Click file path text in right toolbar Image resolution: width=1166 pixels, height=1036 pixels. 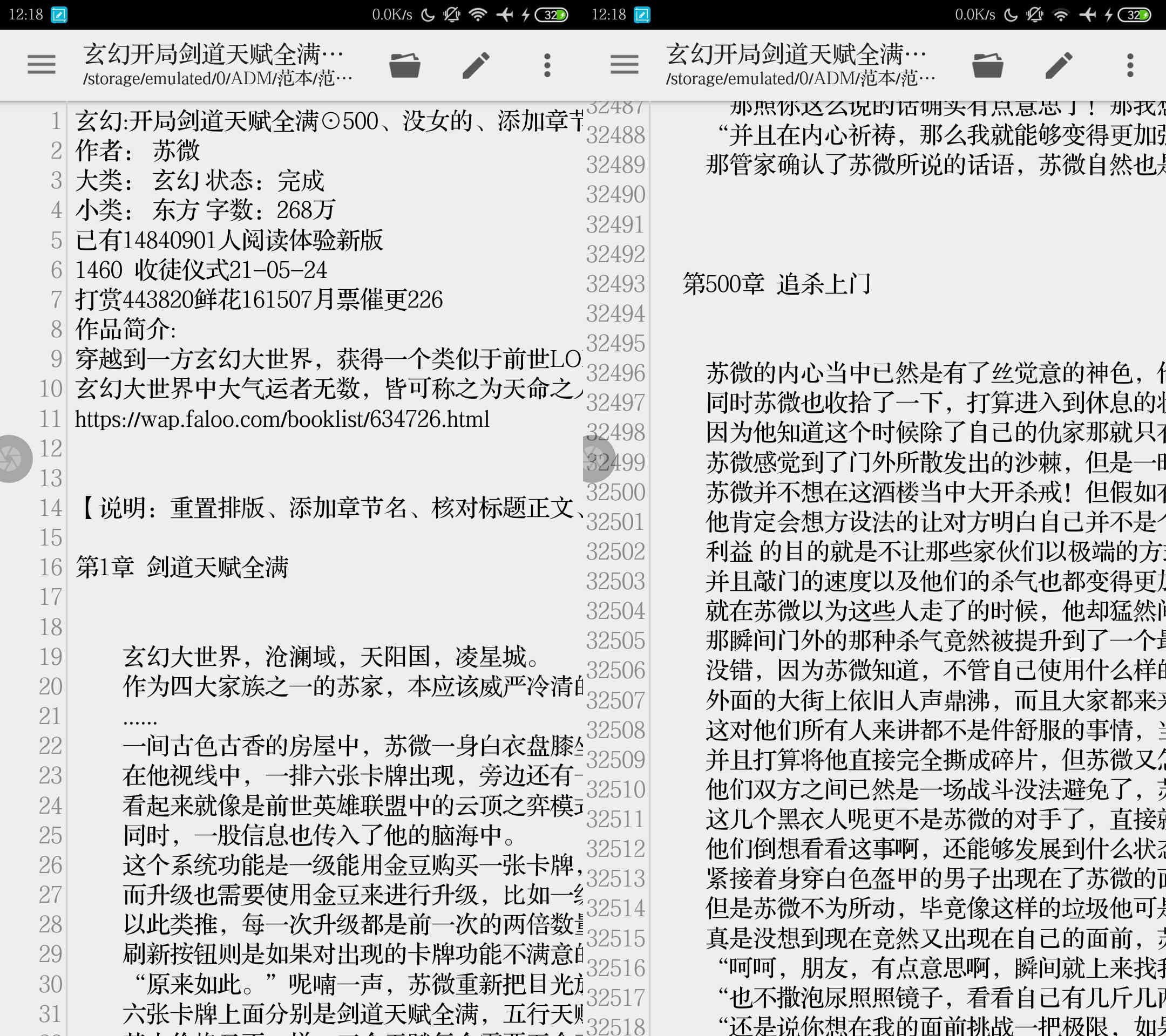click(800, 78)
